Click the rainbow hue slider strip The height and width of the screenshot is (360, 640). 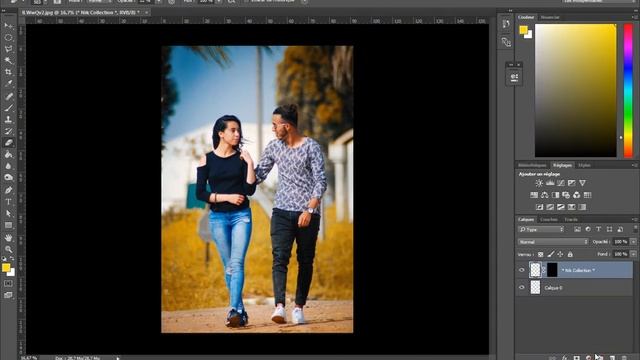[x=628, y=91]
